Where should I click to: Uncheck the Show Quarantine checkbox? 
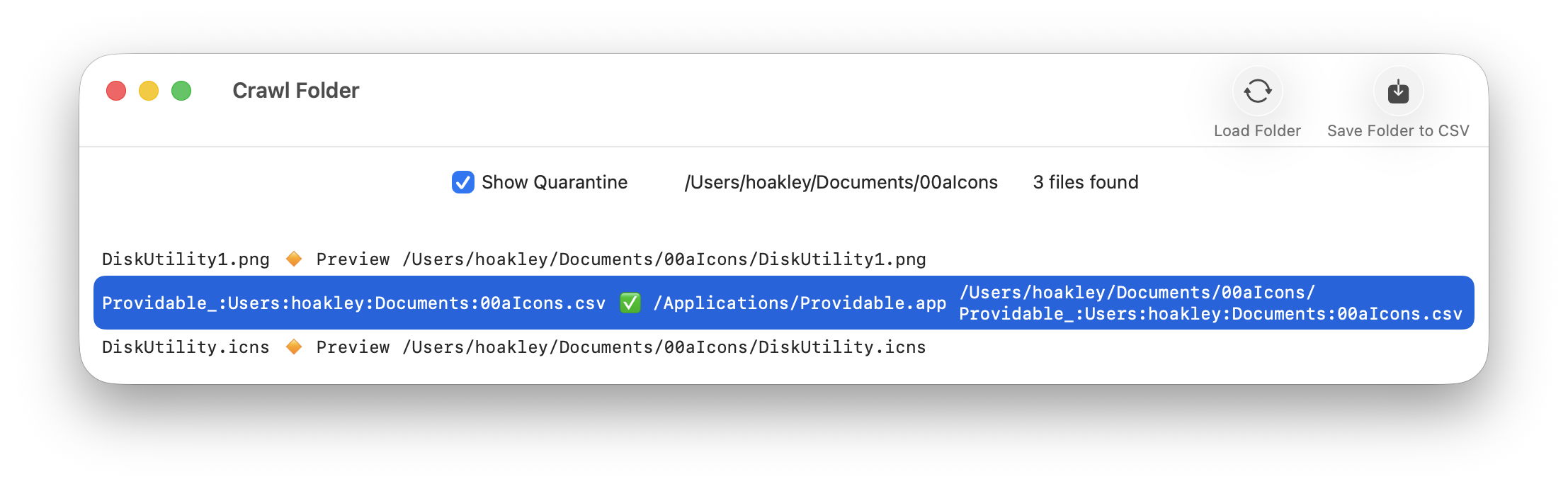tap(462, 182)
